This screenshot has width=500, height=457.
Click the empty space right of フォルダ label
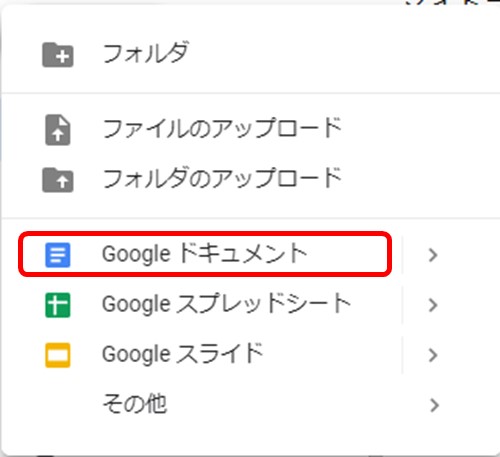pos(333,55)
